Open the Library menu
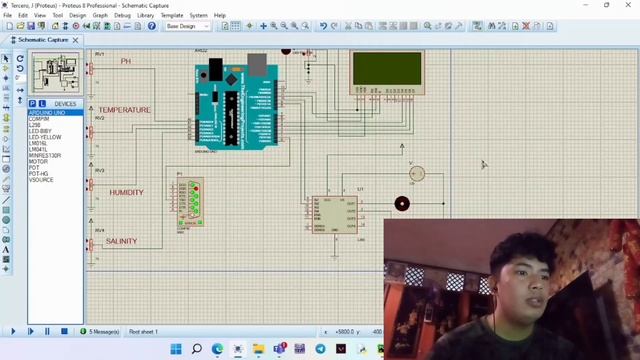The image size is (640, 360). pos(145,15)
